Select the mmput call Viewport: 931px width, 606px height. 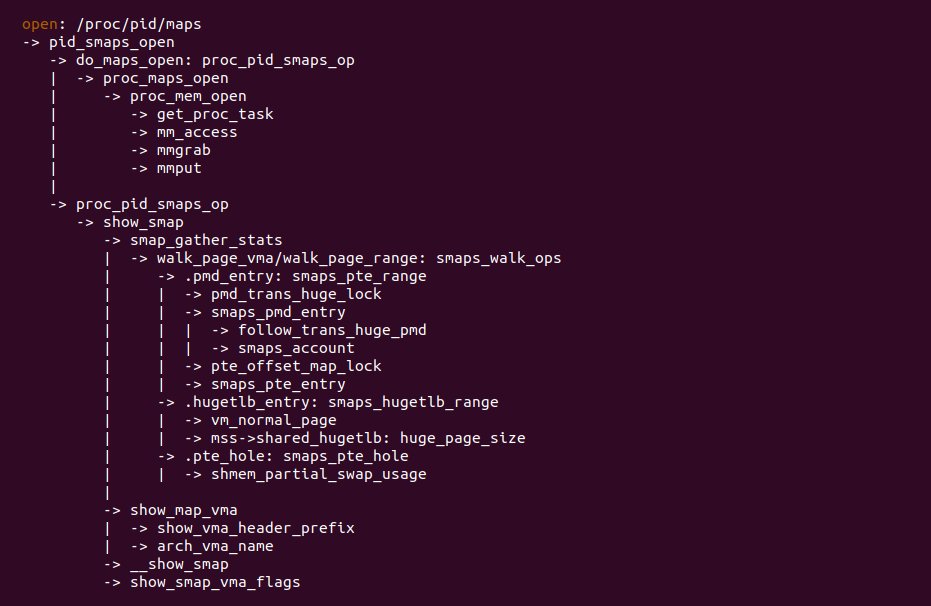(x=179, y=168)
